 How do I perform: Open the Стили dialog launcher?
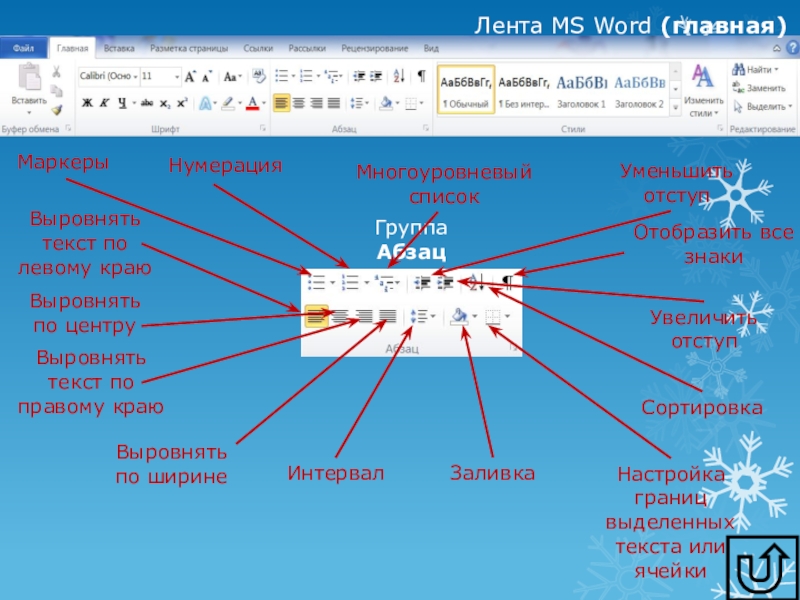tap(720, 129)
